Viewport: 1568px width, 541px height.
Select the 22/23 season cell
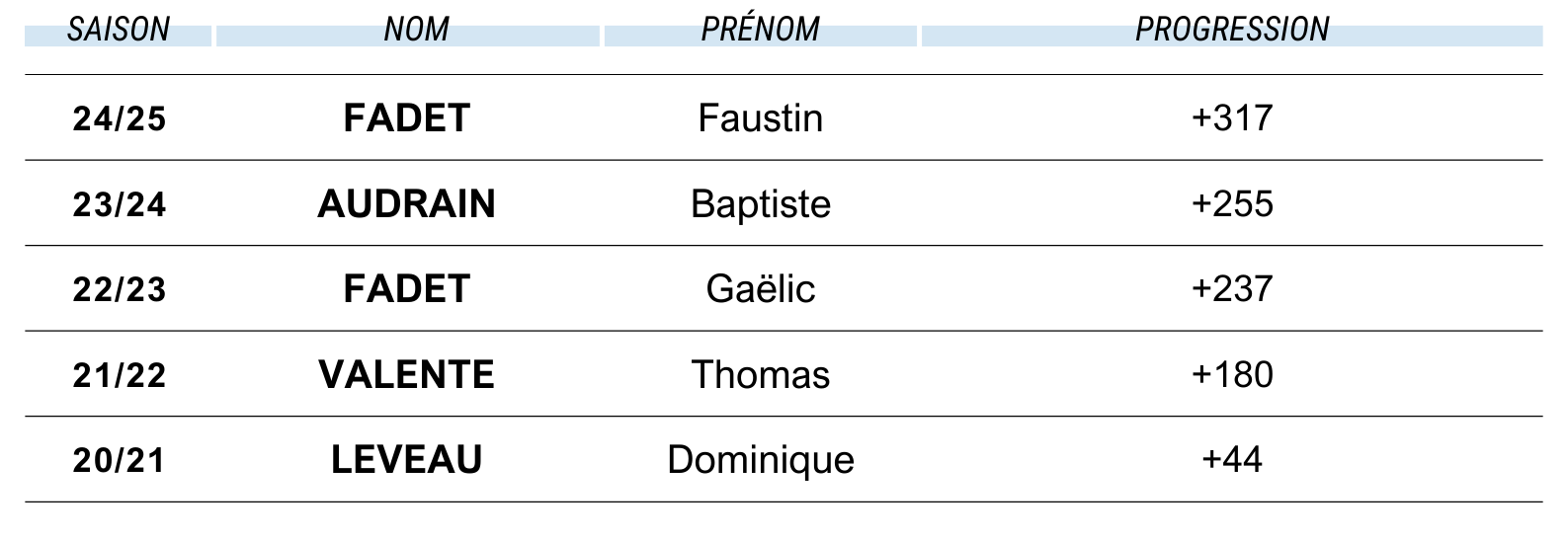[120, 289]
